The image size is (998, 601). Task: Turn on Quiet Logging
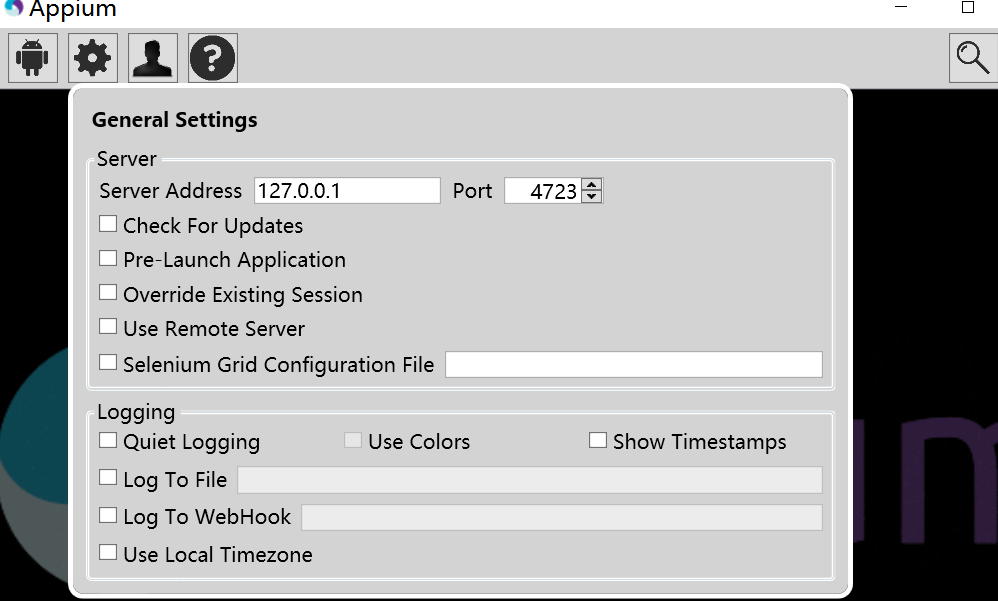pos(108,441)
